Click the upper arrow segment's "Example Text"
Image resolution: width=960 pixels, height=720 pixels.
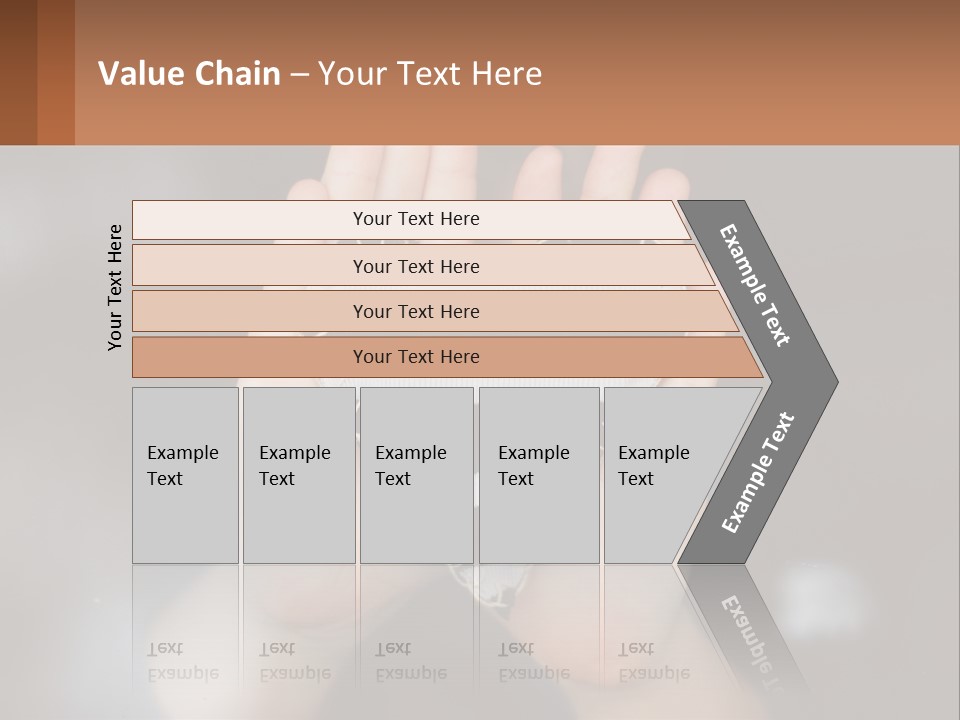(x=756, y=285)
